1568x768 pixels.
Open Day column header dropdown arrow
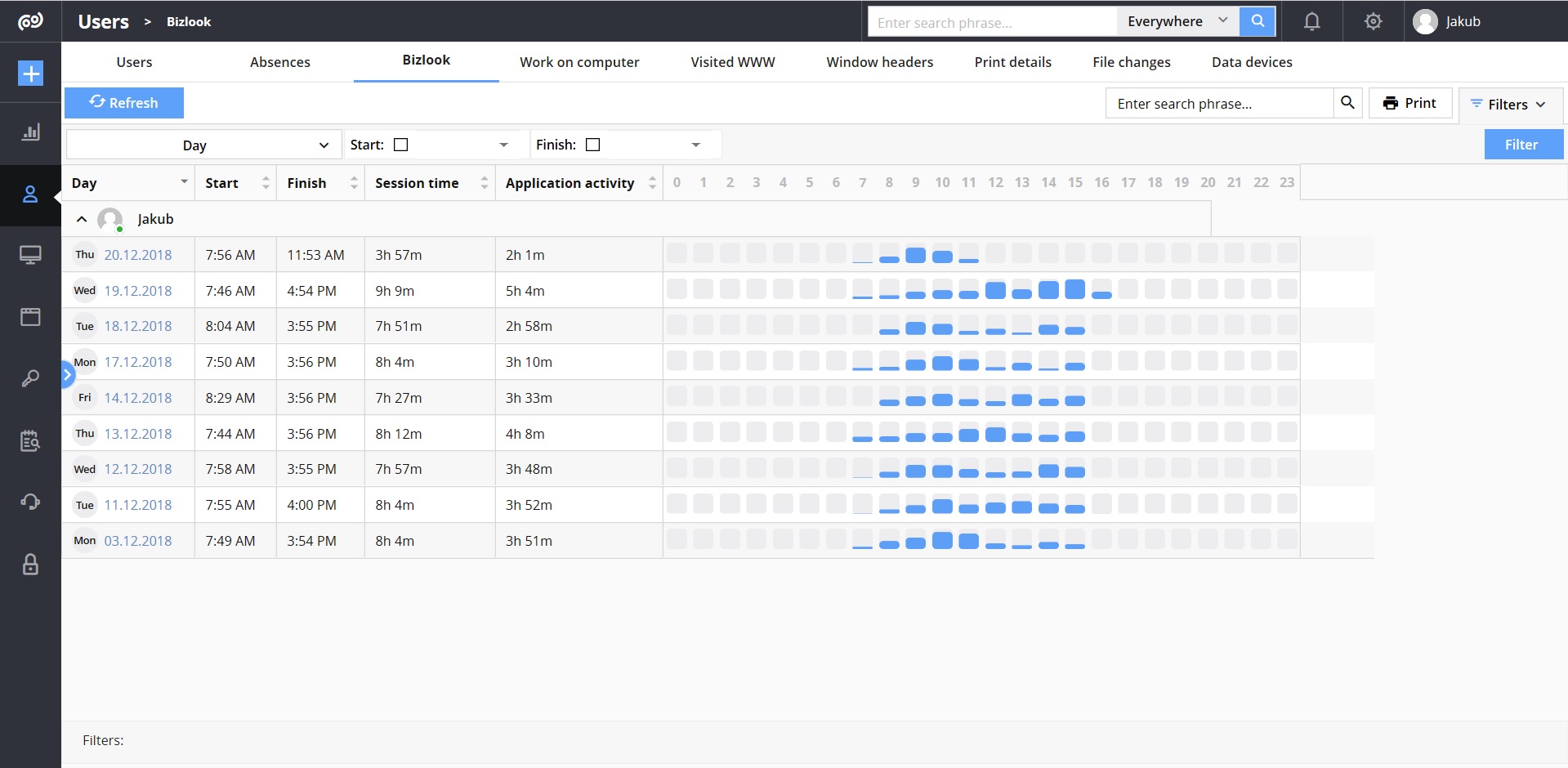[x=184, y=181]
